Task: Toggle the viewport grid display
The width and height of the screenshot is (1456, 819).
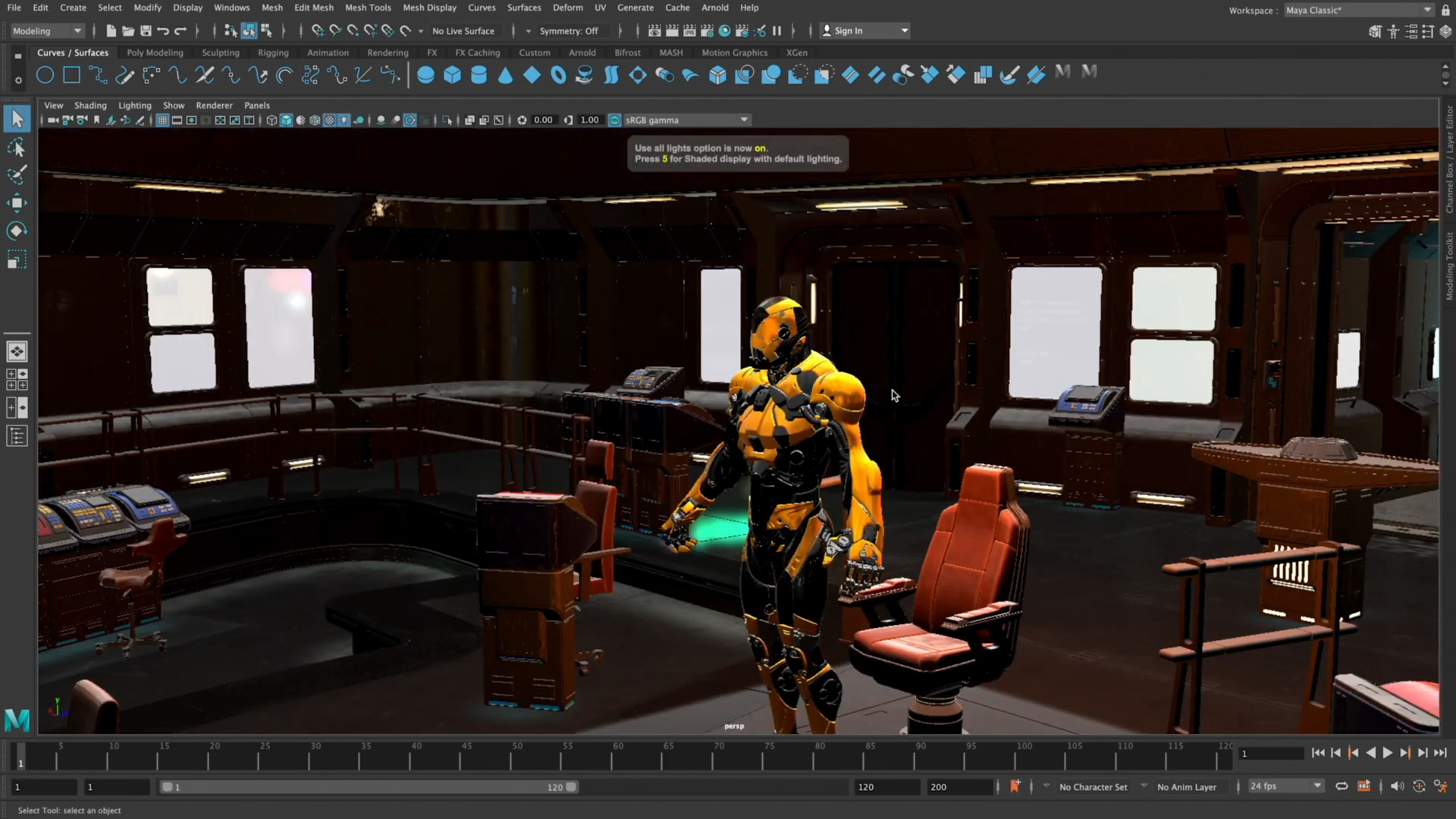Action: pyautogui.click(x=162, y=120)
